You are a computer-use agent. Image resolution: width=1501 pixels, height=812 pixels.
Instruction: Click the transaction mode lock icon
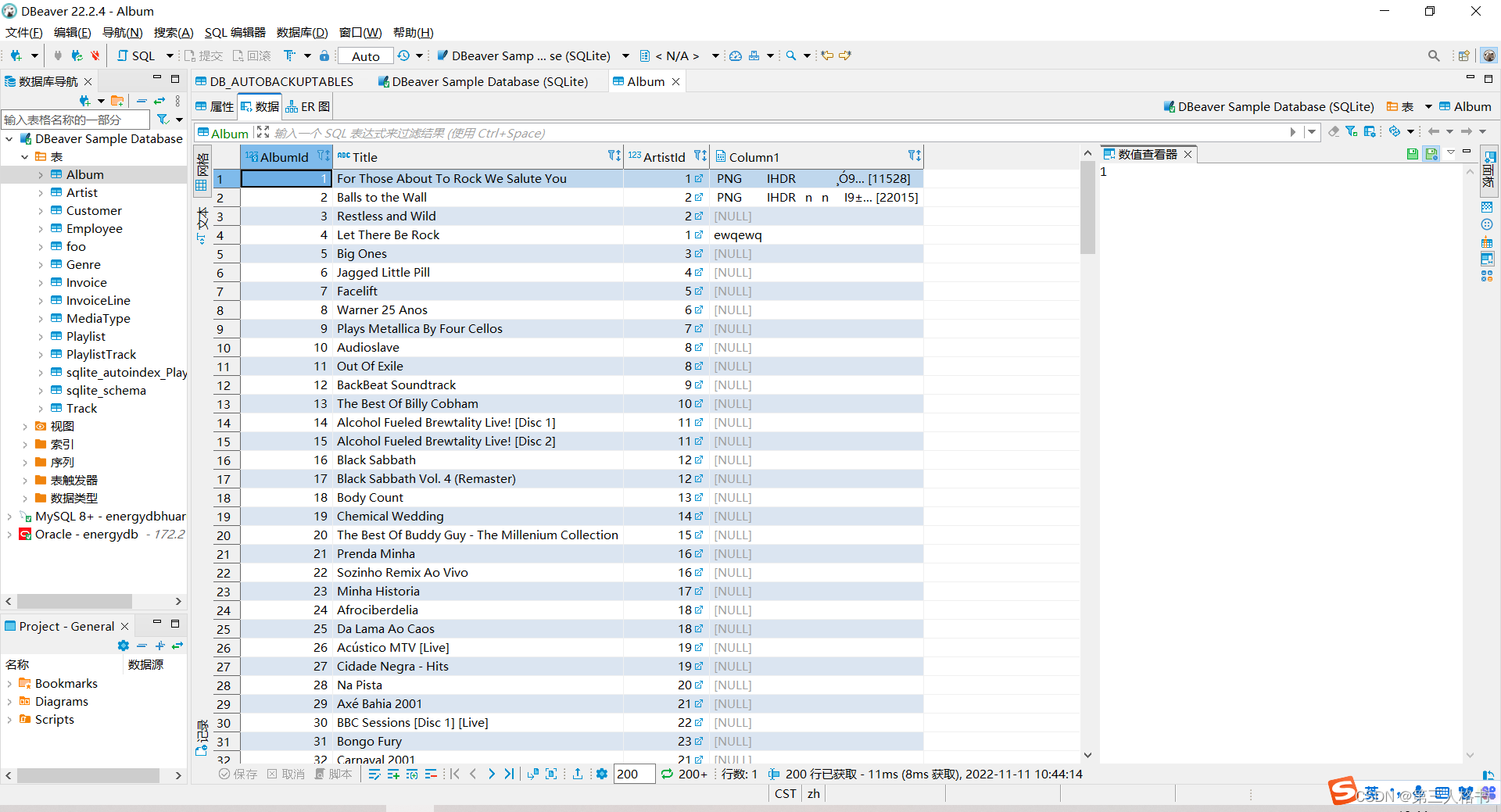coord(324,55)
